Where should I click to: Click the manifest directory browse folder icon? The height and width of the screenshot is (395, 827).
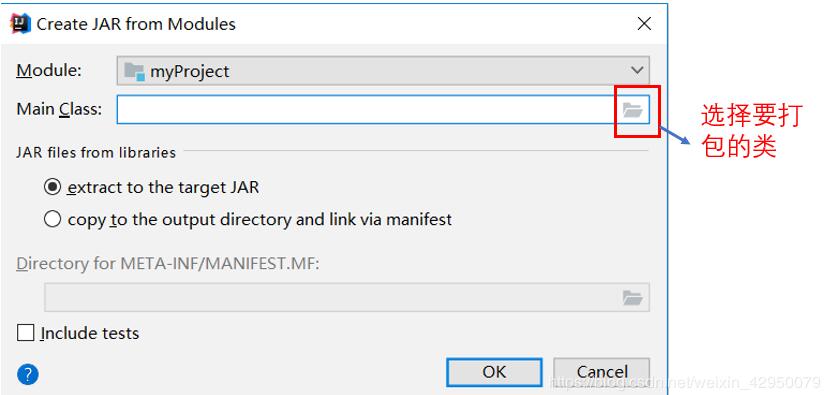632,297
